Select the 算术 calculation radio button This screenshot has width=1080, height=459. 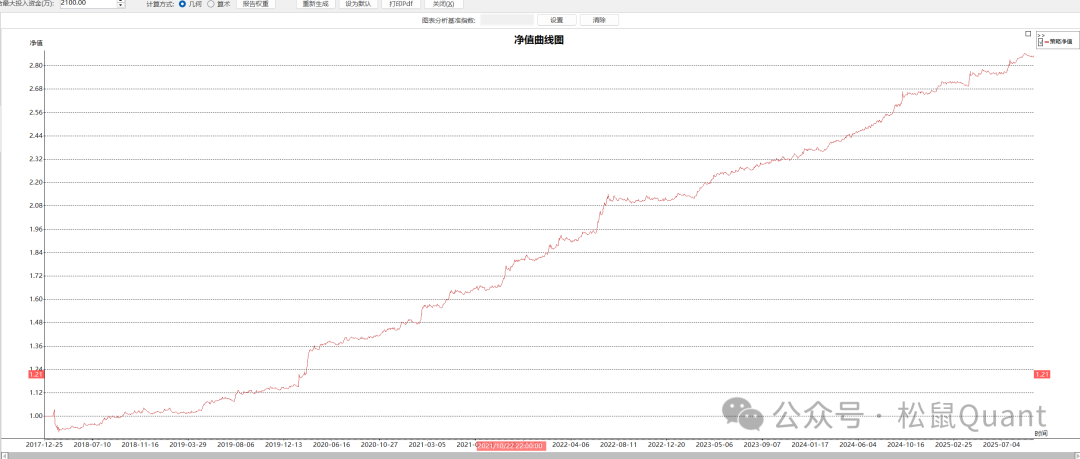[211, 4]
